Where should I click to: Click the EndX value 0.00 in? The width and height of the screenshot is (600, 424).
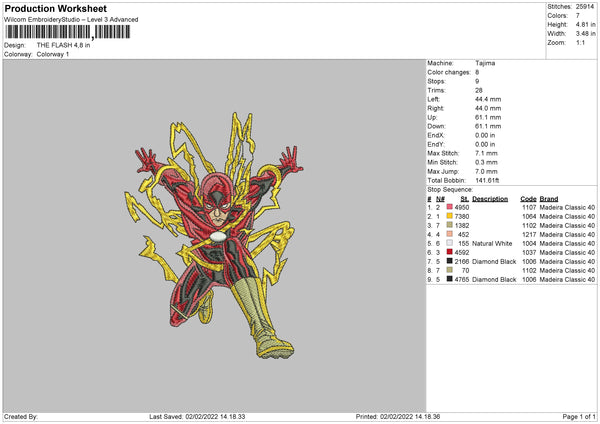pos(485,135)
